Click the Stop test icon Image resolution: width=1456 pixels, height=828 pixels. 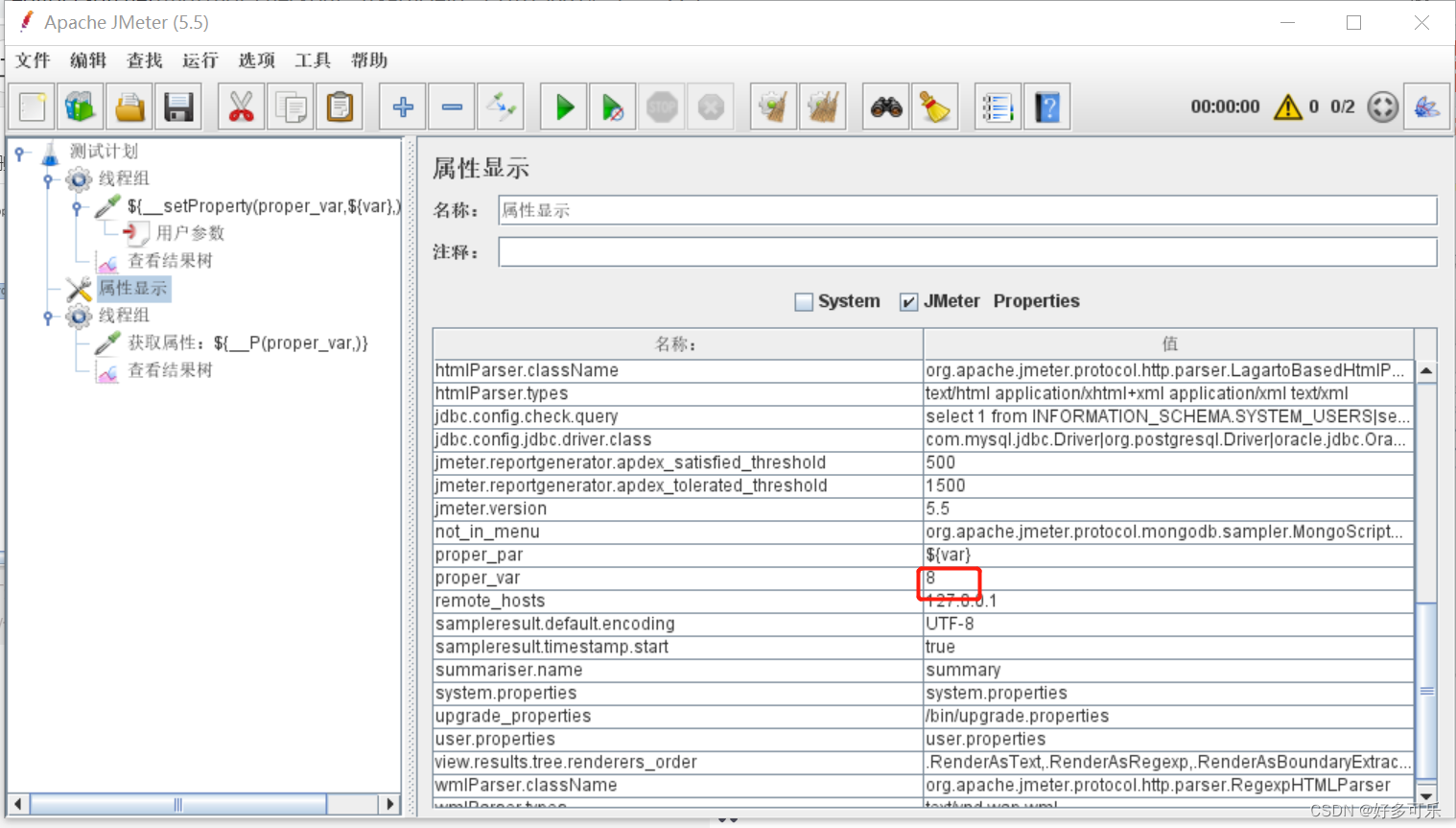[662, 106]
